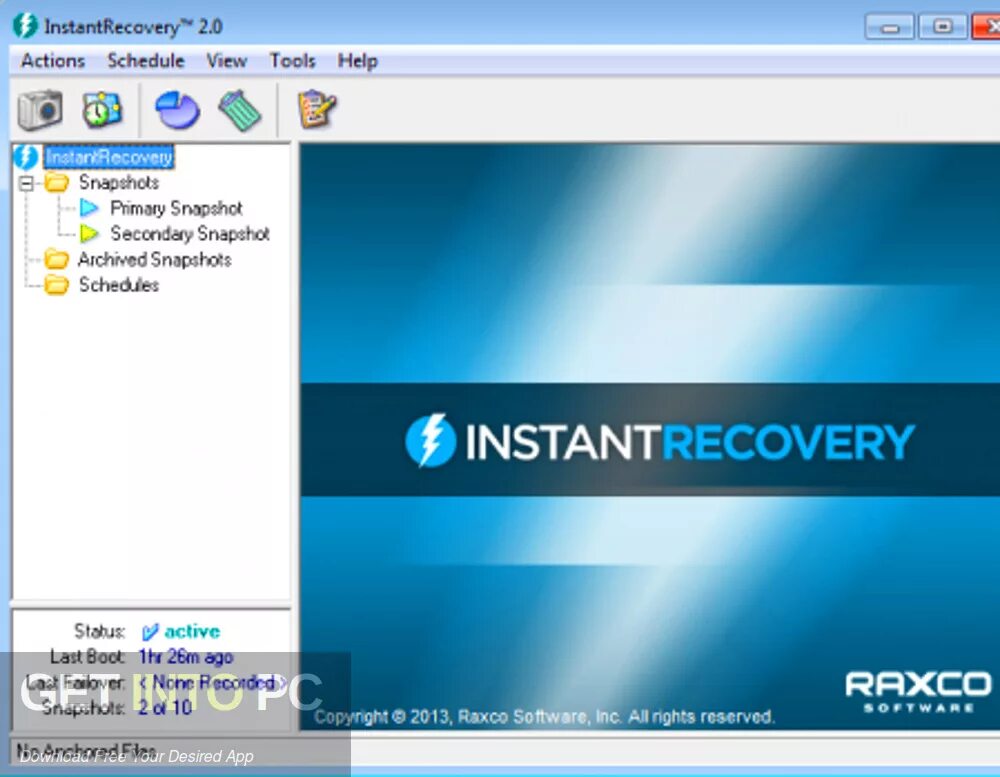Click the Raxco Software logo
The width and height of the screenshot is (1000, 777).
(918, 692)
